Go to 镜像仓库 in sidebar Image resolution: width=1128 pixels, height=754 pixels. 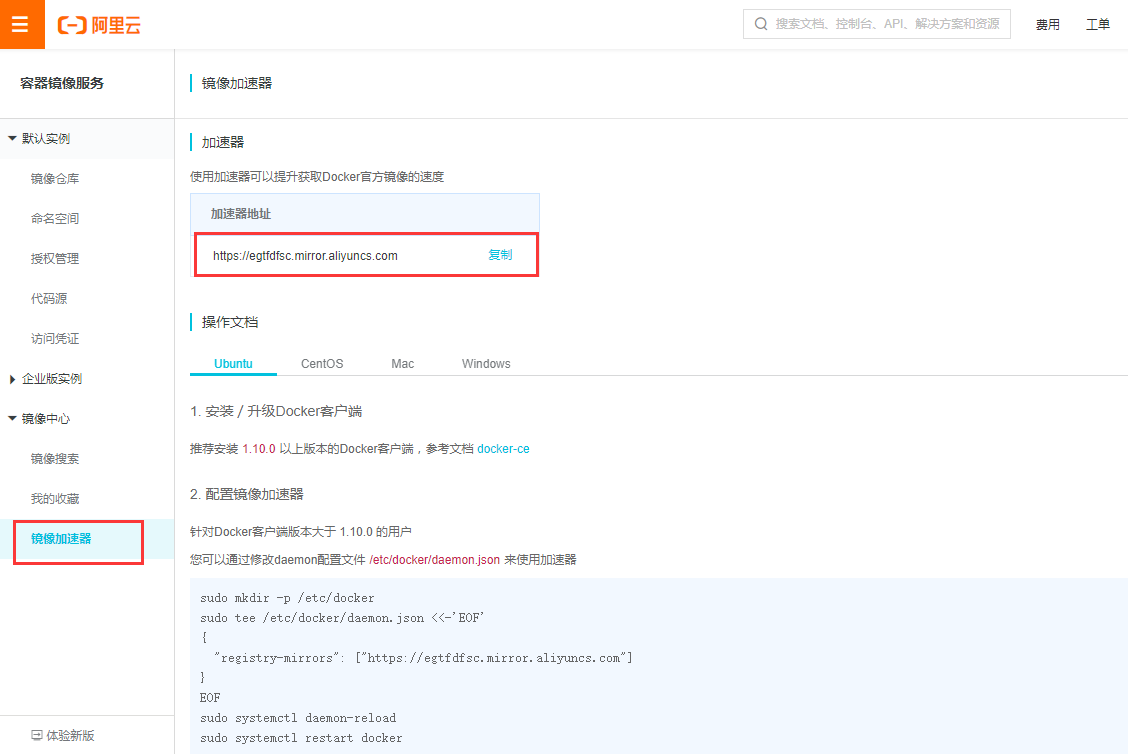click(55, 178)
